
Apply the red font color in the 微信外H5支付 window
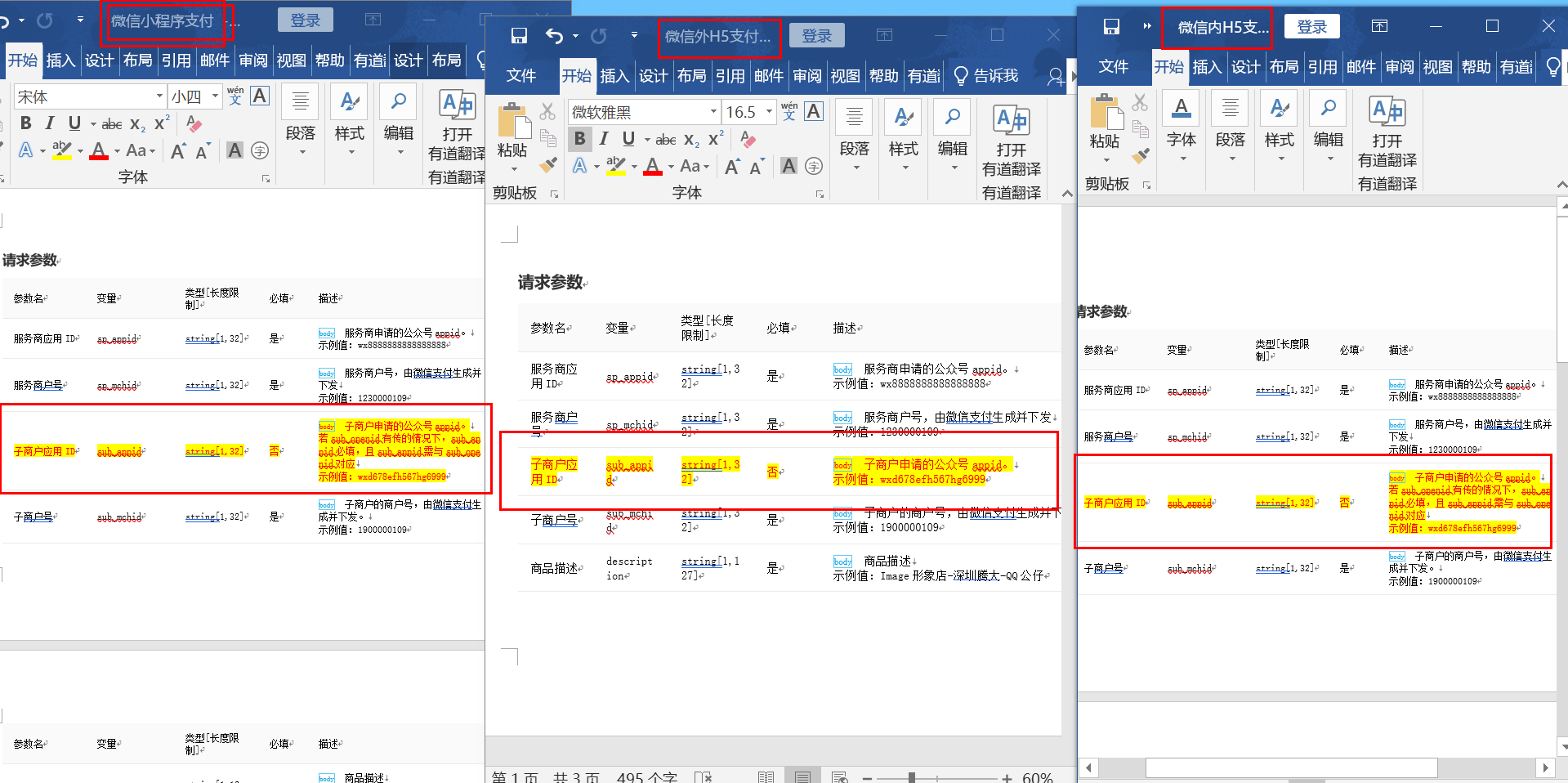pyautogui.click(x=653, y=167)
